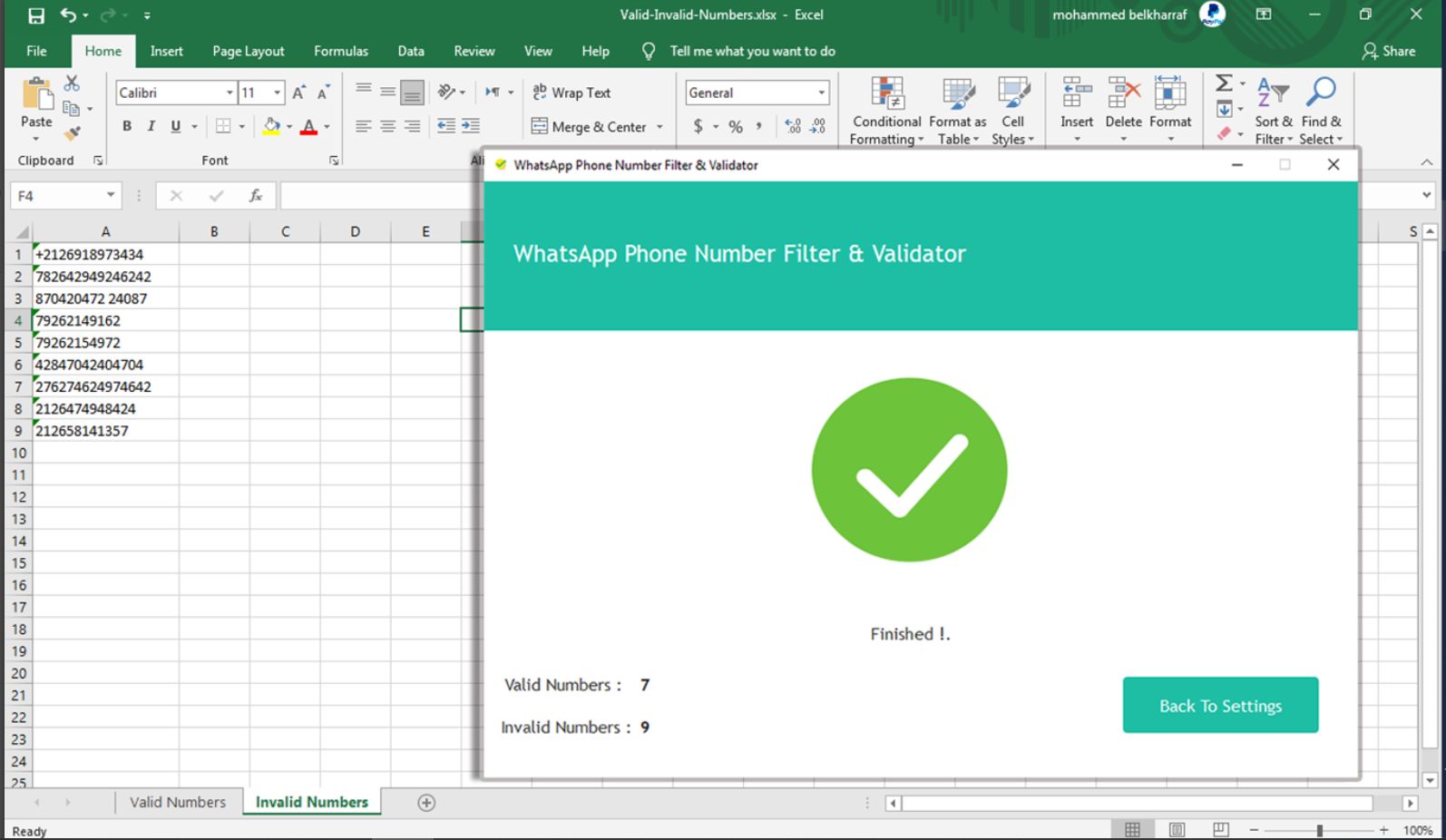
Task: Increase decimal places
Action: [x=794, y=126]
